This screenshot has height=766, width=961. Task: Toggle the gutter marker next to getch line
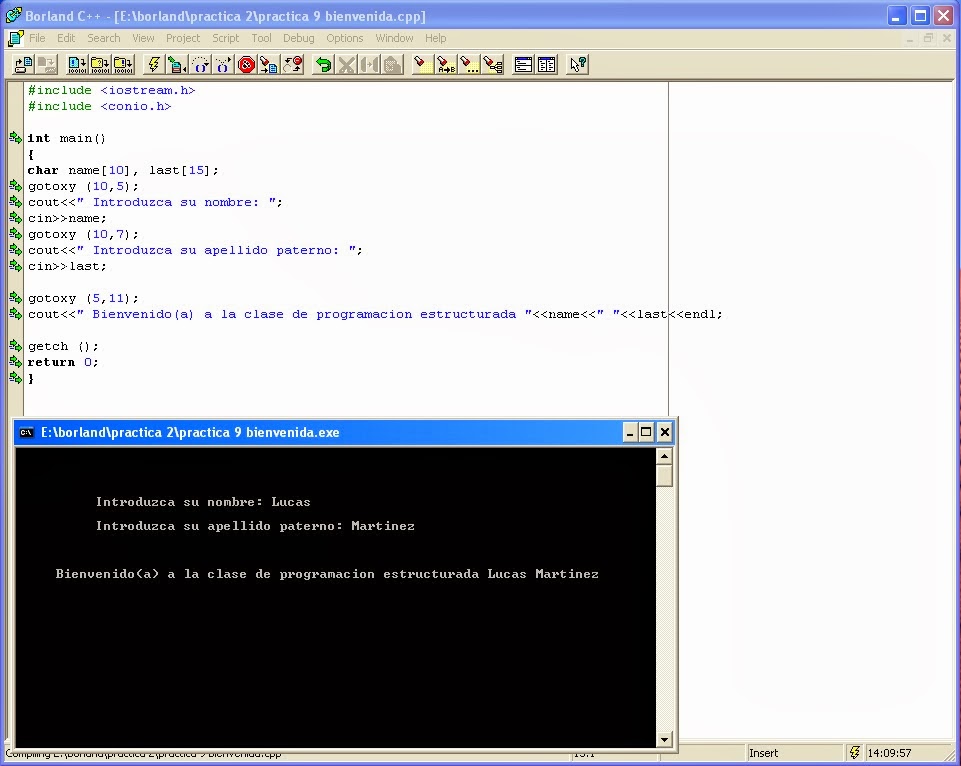(14, 346)
